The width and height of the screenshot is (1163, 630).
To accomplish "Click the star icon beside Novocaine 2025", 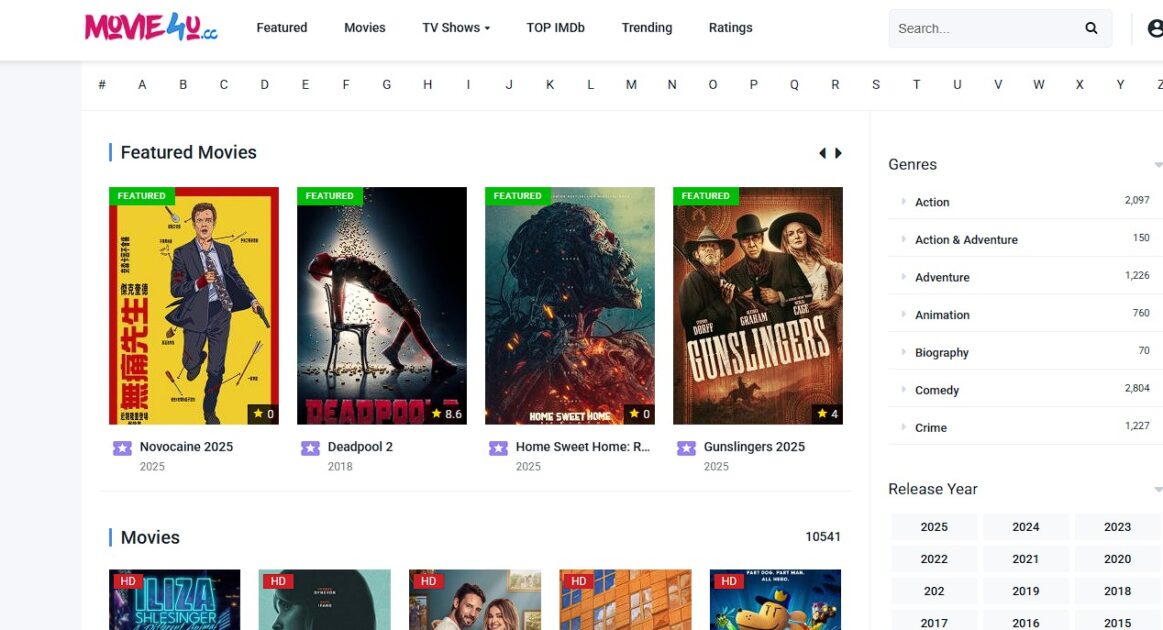I will click(122, 448).
